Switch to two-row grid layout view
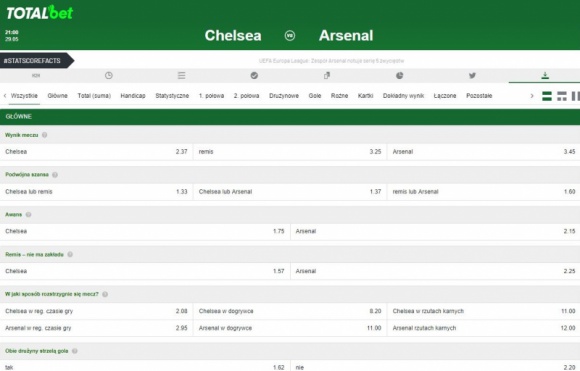580x371 pixels. tap(562, 96)
